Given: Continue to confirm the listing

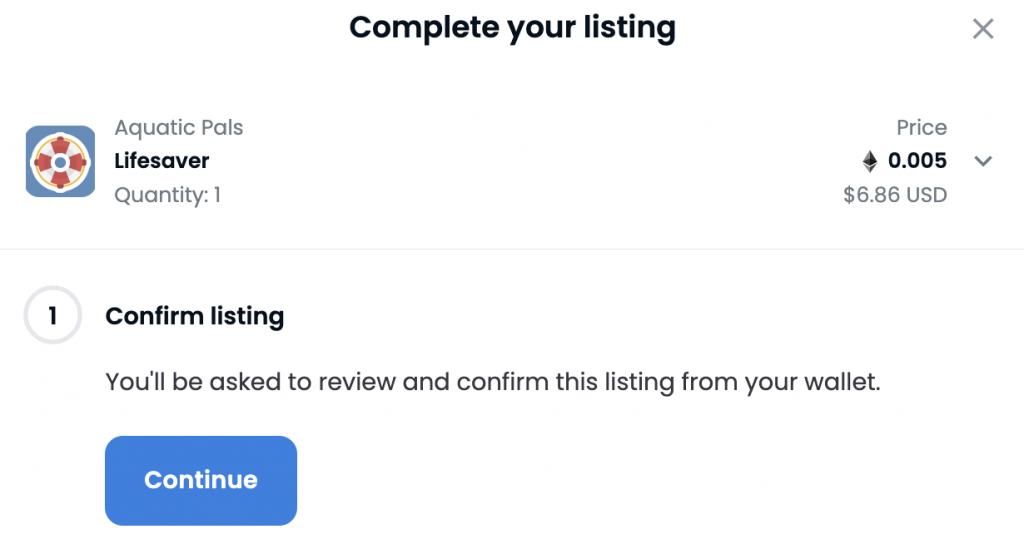Looking at the screenshot, I should tap(200, 481).
